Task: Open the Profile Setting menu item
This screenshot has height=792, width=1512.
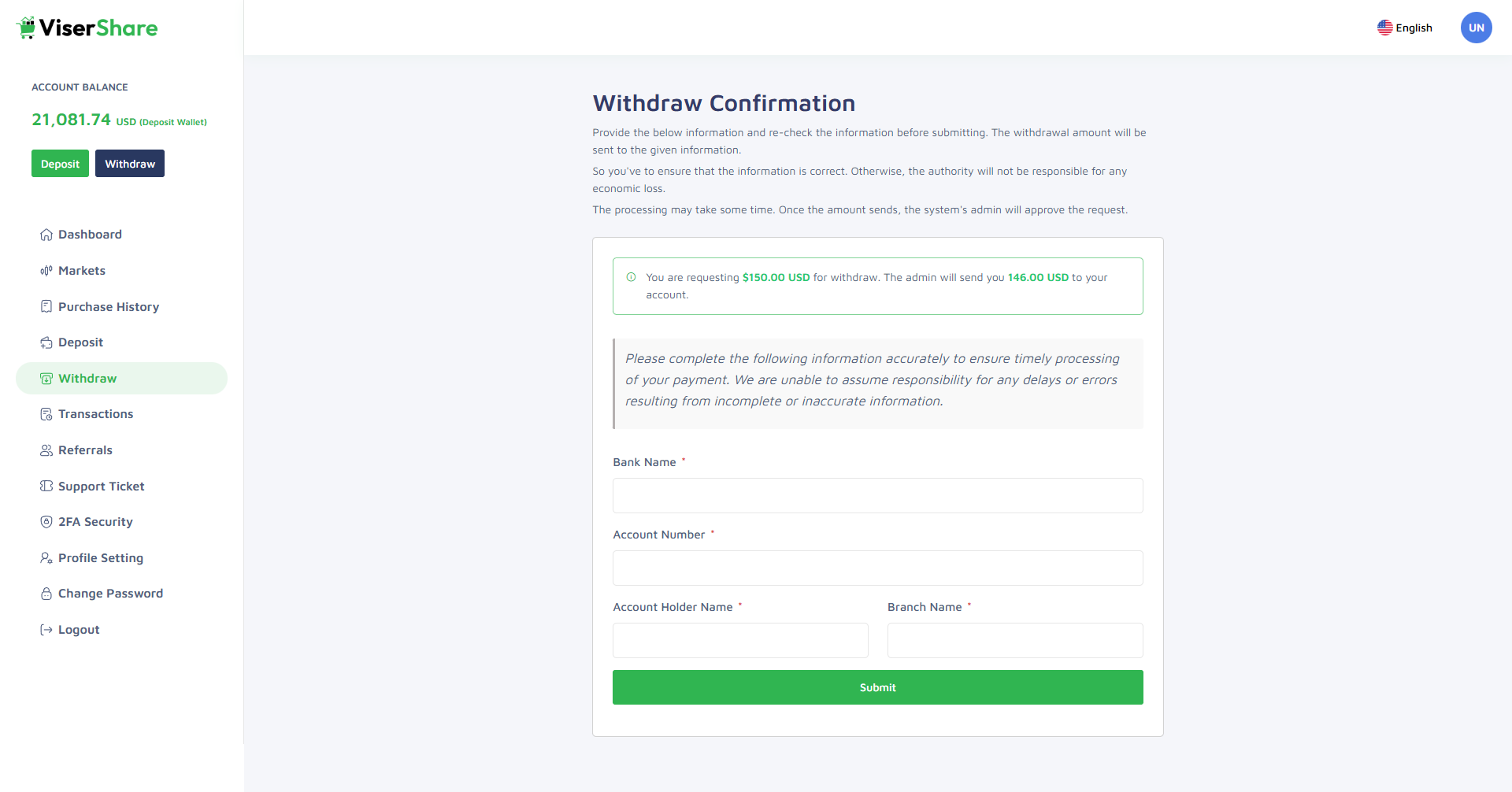Action: tap(100, 558)
